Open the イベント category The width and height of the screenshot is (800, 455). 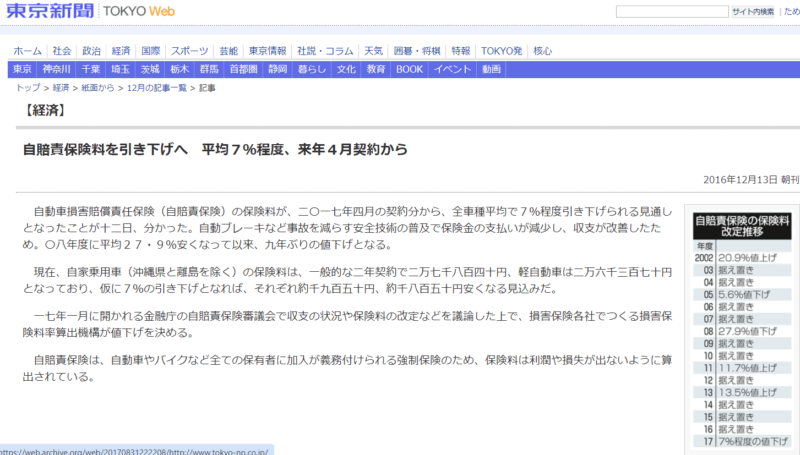(452, 70)
